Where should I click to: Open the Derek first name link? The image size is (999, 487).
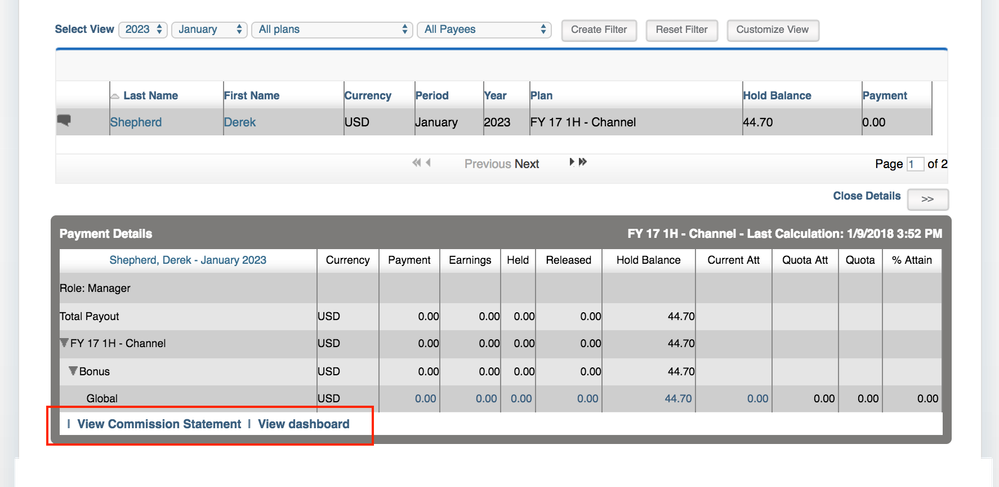(240, 122)
